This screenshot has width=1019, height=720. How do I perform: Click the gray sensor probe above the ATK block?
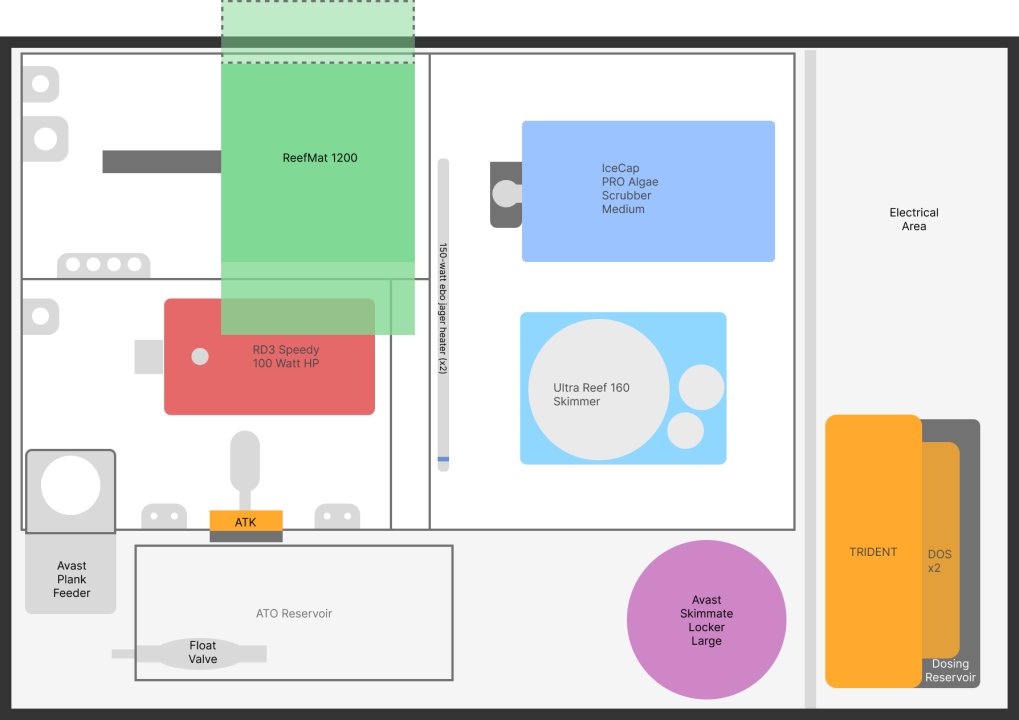(x=245, y=470)
